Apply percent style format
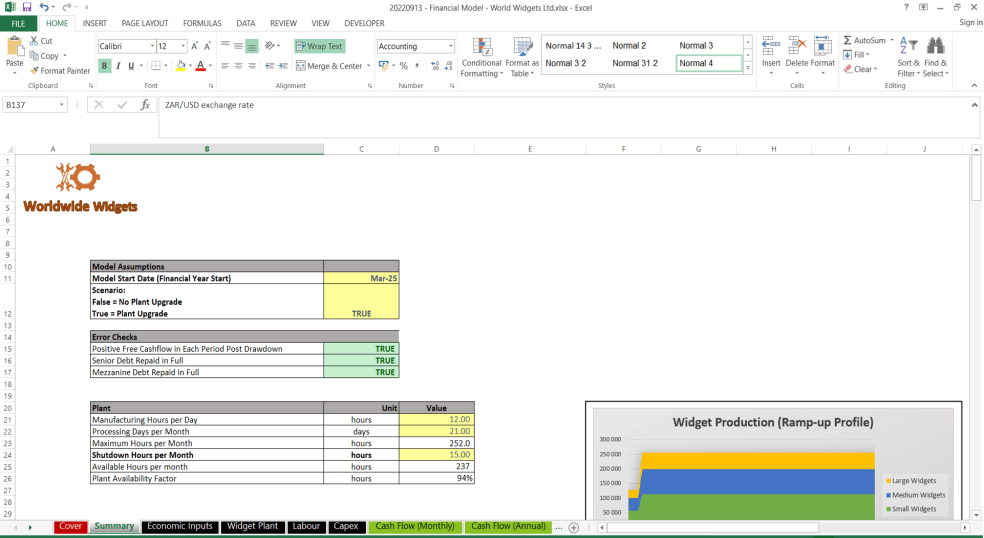Screen dimensions: 984x538 [x=404, y=65]
